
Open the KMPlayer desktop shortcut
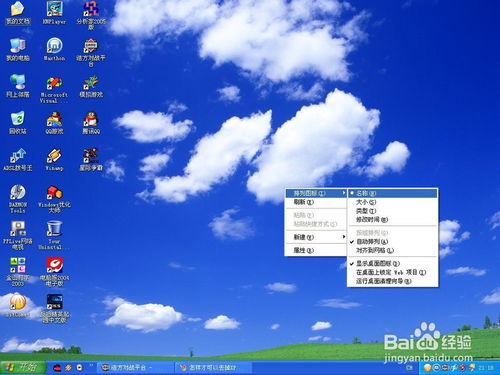[x=54, y=13]
